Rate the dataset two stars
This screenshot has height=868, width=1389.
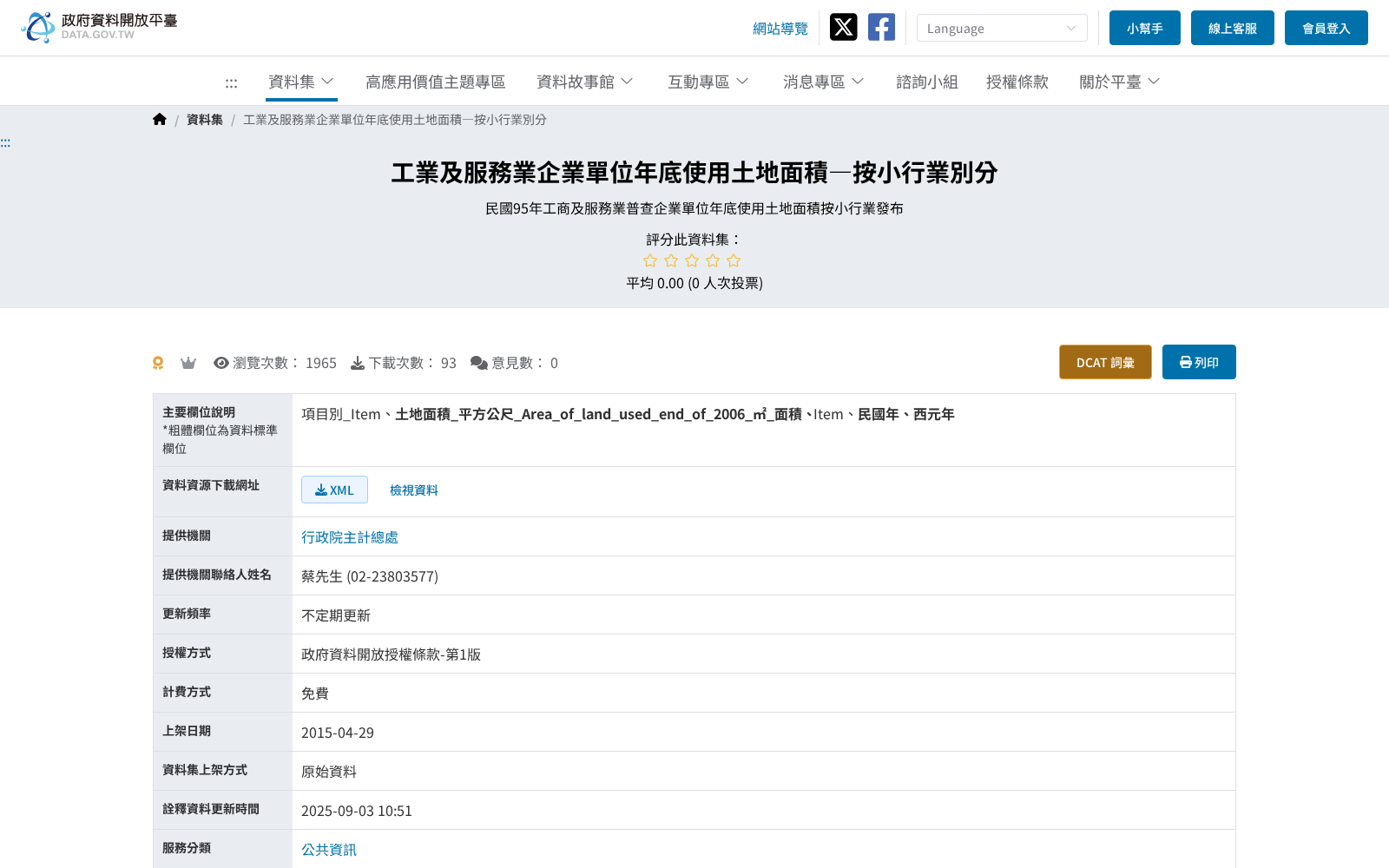click(x=671, y=260)
